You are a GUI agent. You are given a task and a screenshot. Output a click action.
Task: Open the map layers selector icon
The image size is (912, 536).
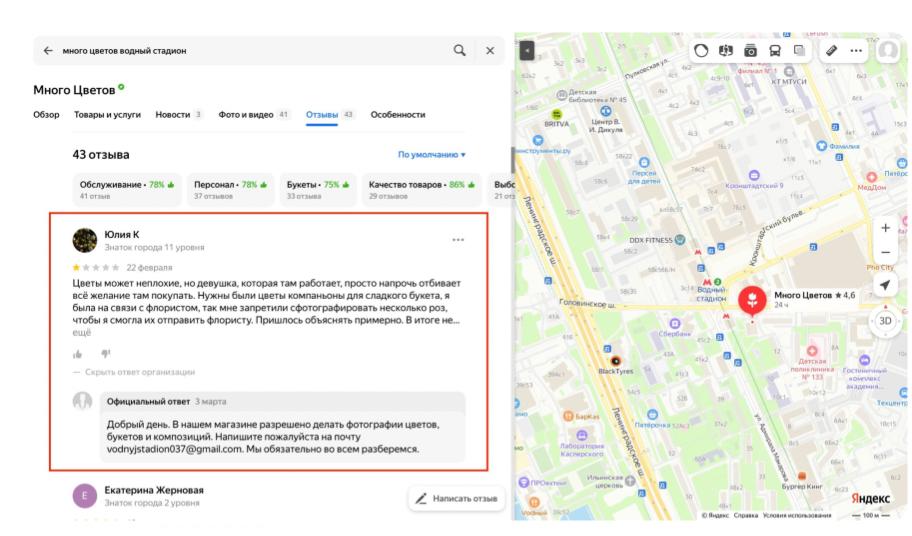point(800,51)
